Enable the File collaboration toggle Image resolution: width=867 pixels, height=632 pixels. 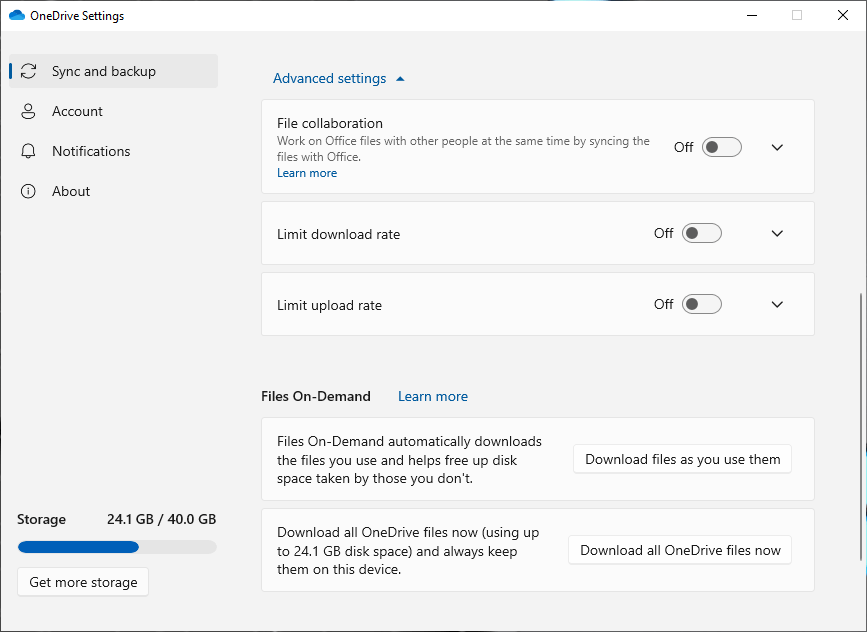click(721, 147)
